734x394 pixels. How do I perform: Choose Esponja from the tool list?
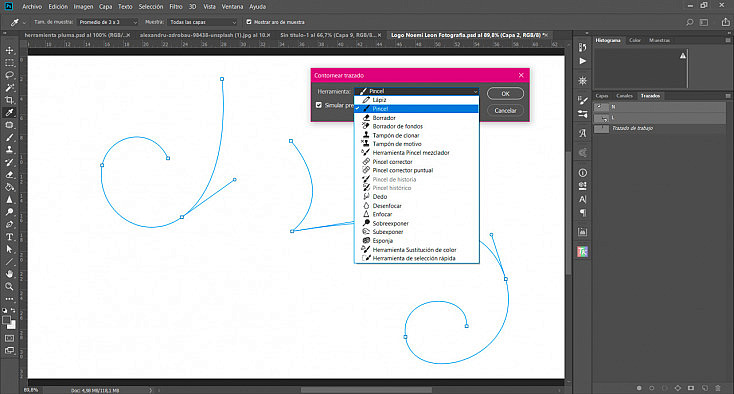(x=417, y=241)
